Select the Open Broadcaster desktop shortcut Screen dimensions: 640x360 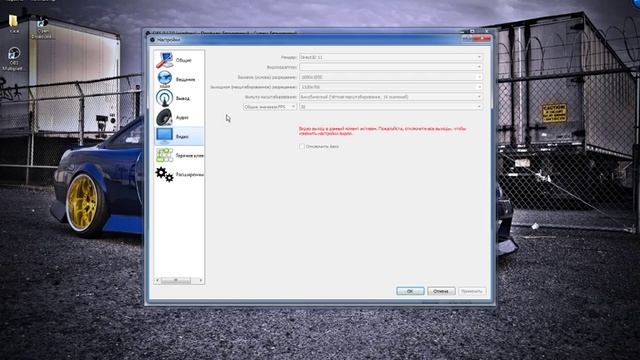42,28
